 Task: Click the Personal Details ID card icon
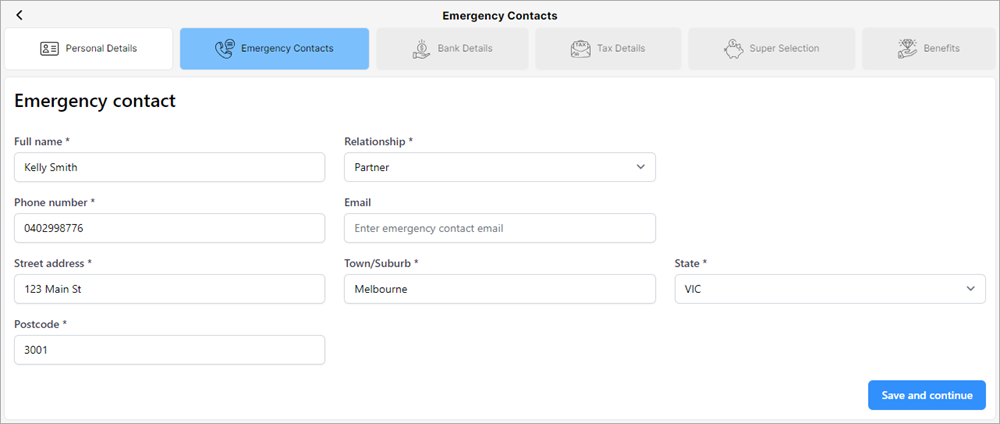pyautogui.click(x=49, y=48)
